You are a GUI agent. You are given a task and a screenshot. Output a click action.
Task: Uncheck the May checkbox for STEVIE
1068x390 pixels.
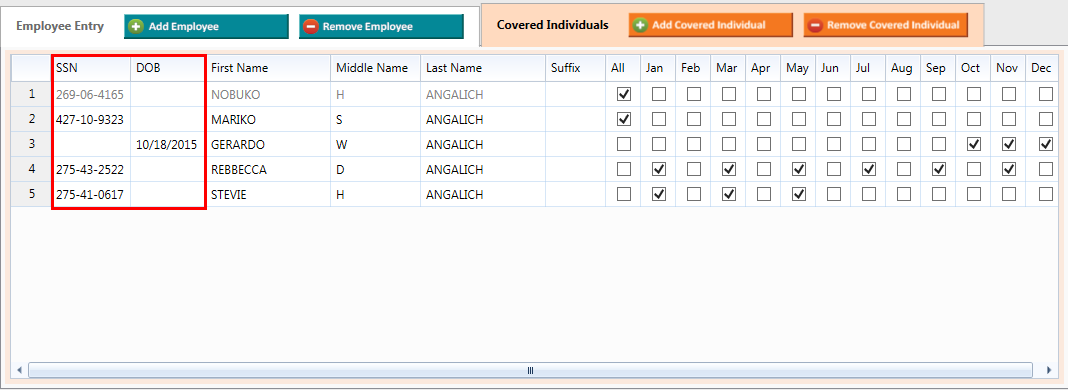pos(799,195)
